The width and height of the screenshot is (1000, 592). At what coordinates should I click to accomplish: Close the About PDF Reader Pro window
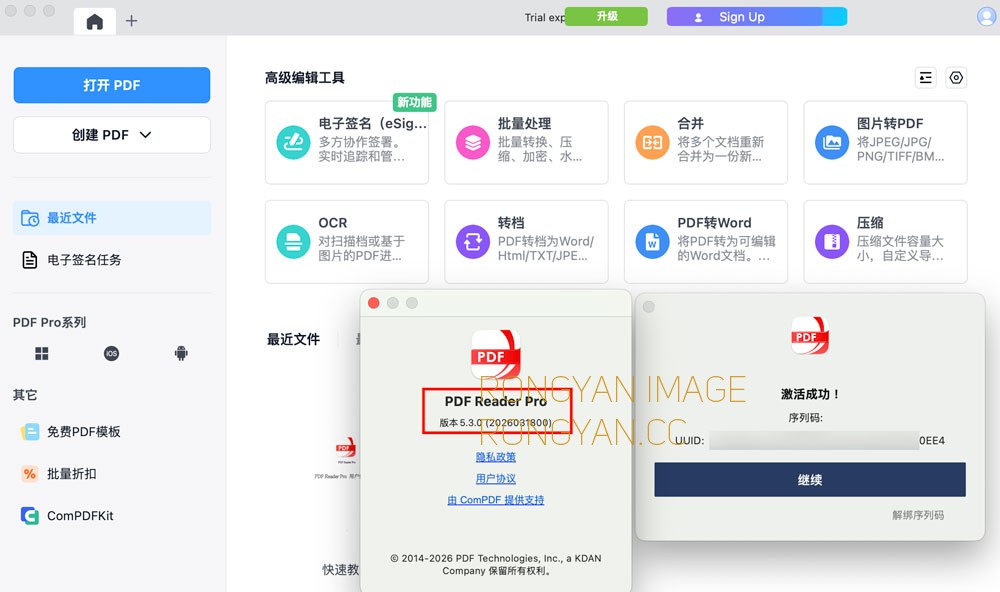point(374,303)
